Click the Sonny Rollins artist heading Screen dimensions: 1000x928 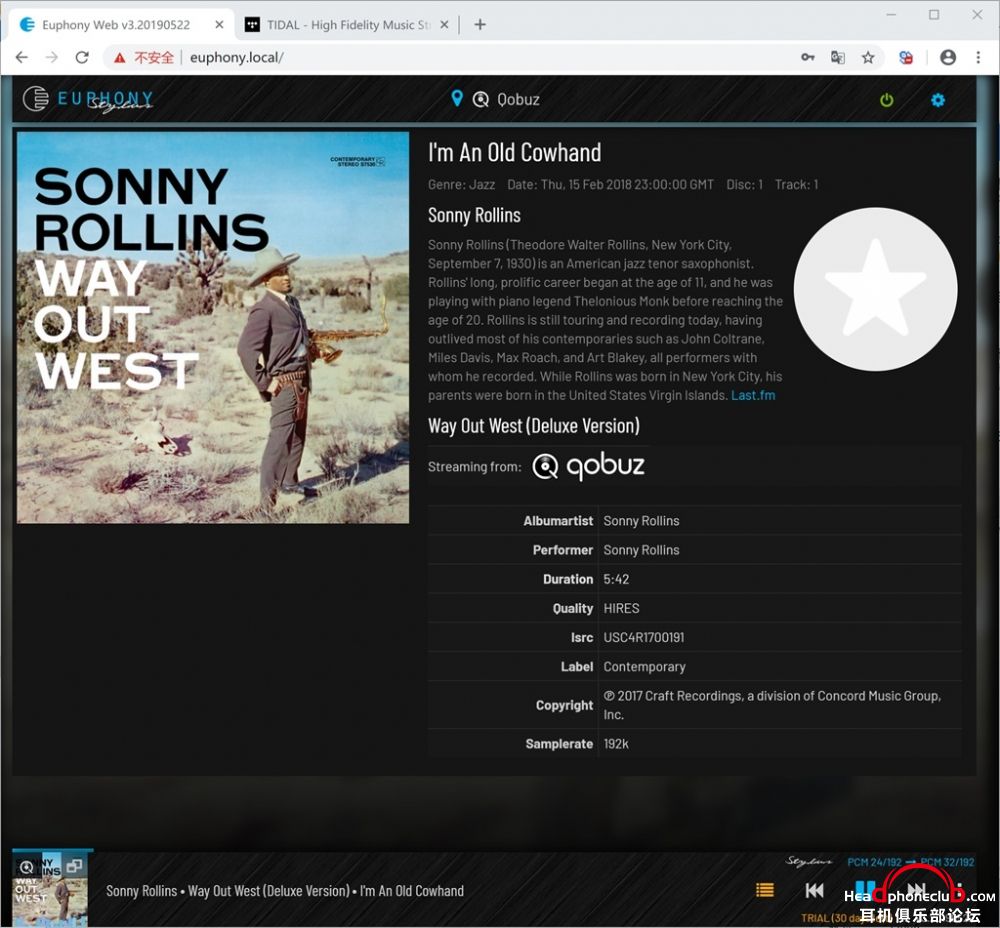click(474, 215)
